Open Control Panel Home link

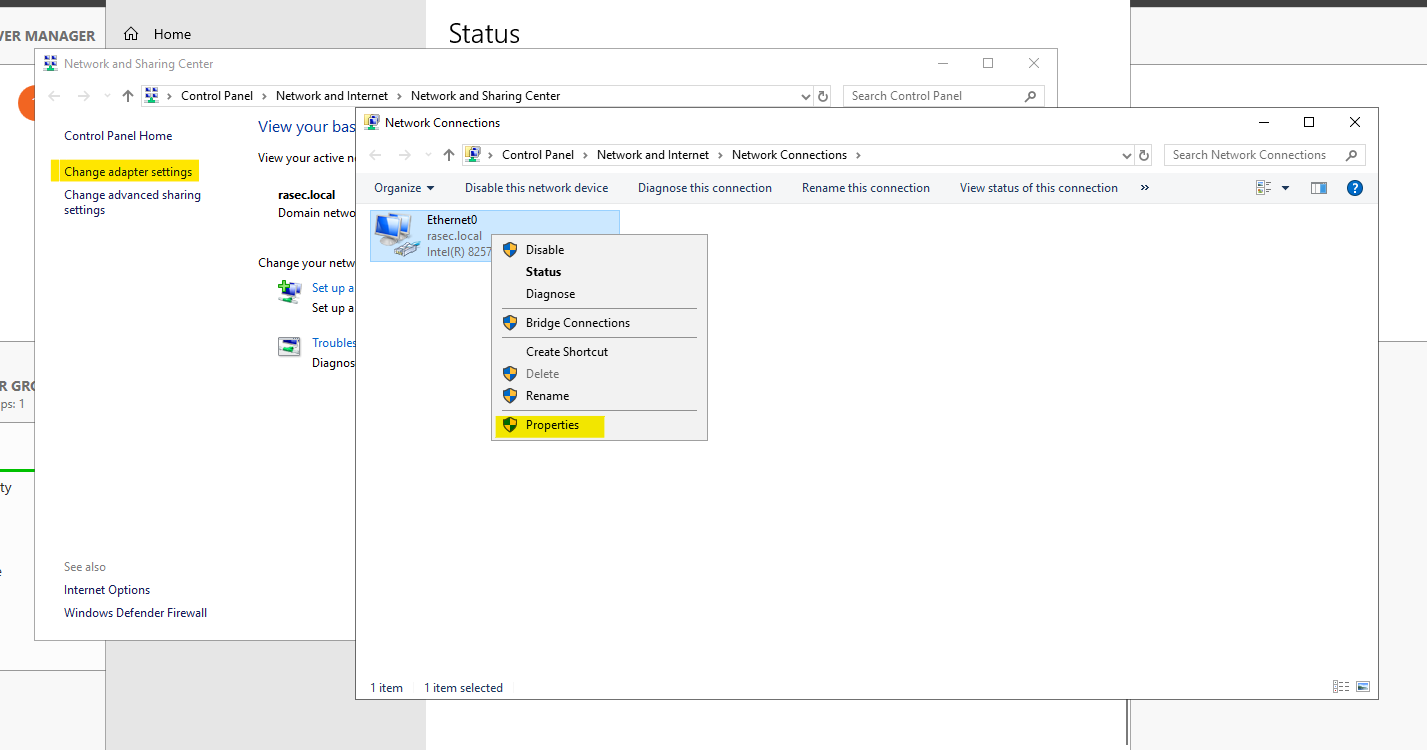pyautogui.click(x=118, y=136)
